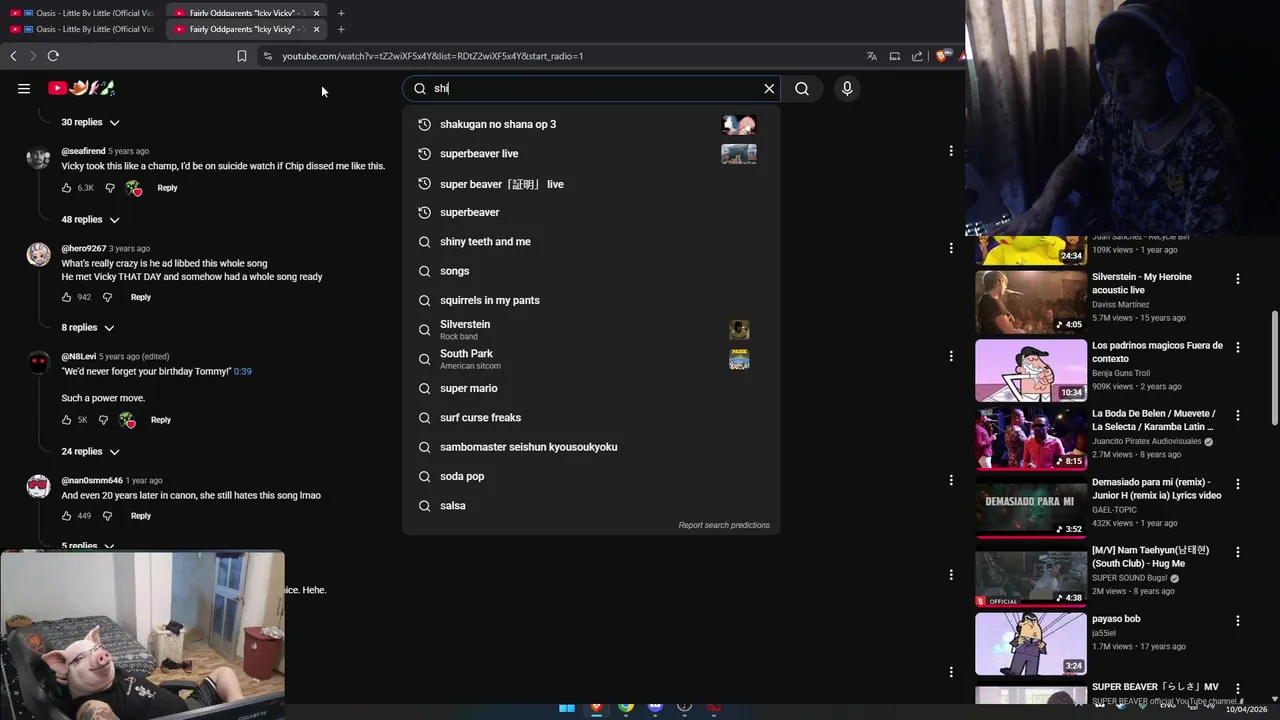The image size is (1280, 720).
Task: Go to YouTube home via the logo
Action: 82,88
